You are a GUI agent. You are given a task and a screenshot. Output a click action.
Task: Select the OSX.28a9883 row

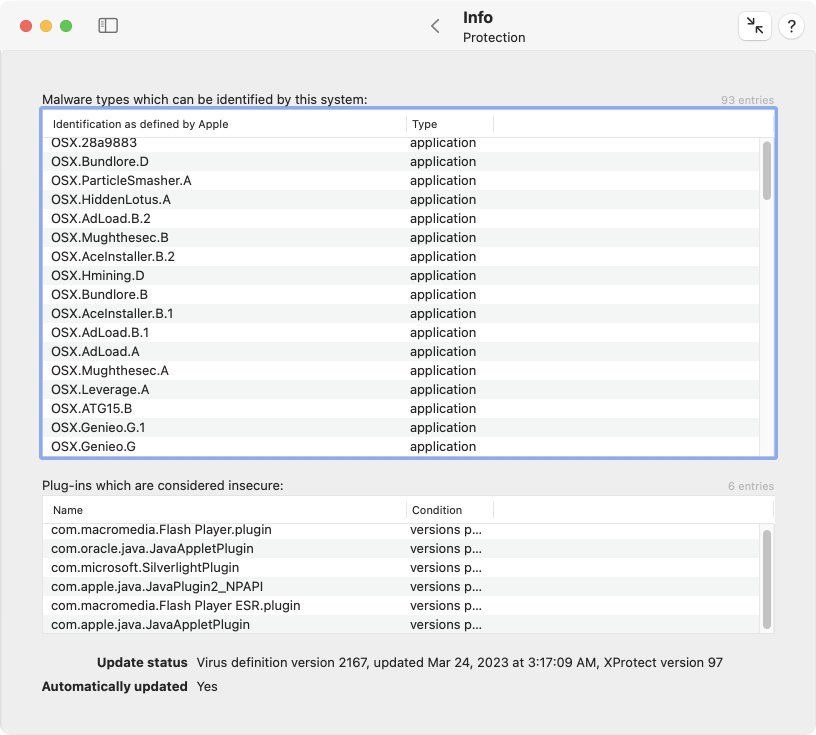point(401,143)
